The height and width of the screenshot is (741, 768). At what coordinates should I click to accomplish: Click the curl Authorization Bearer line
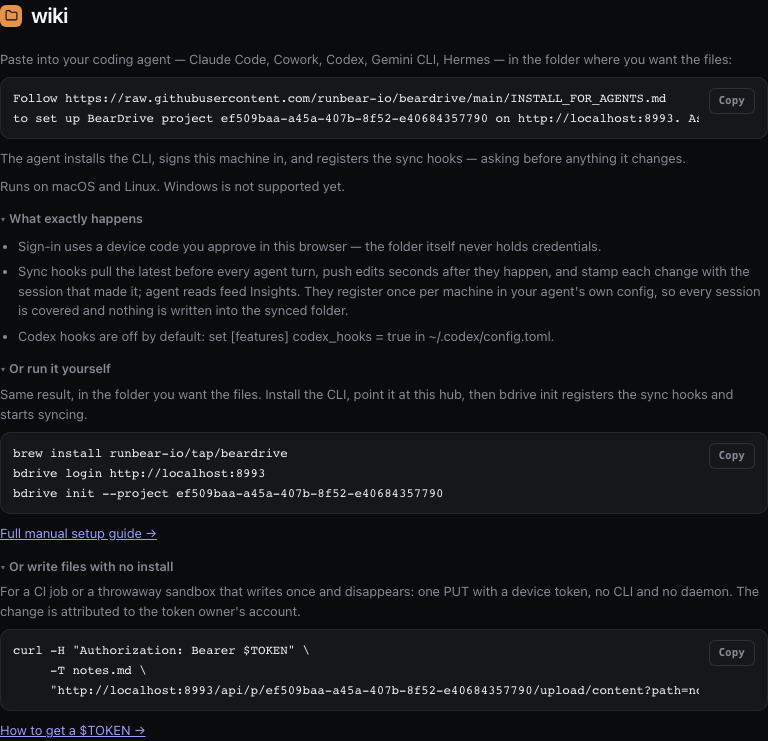(x=161, y=650)
